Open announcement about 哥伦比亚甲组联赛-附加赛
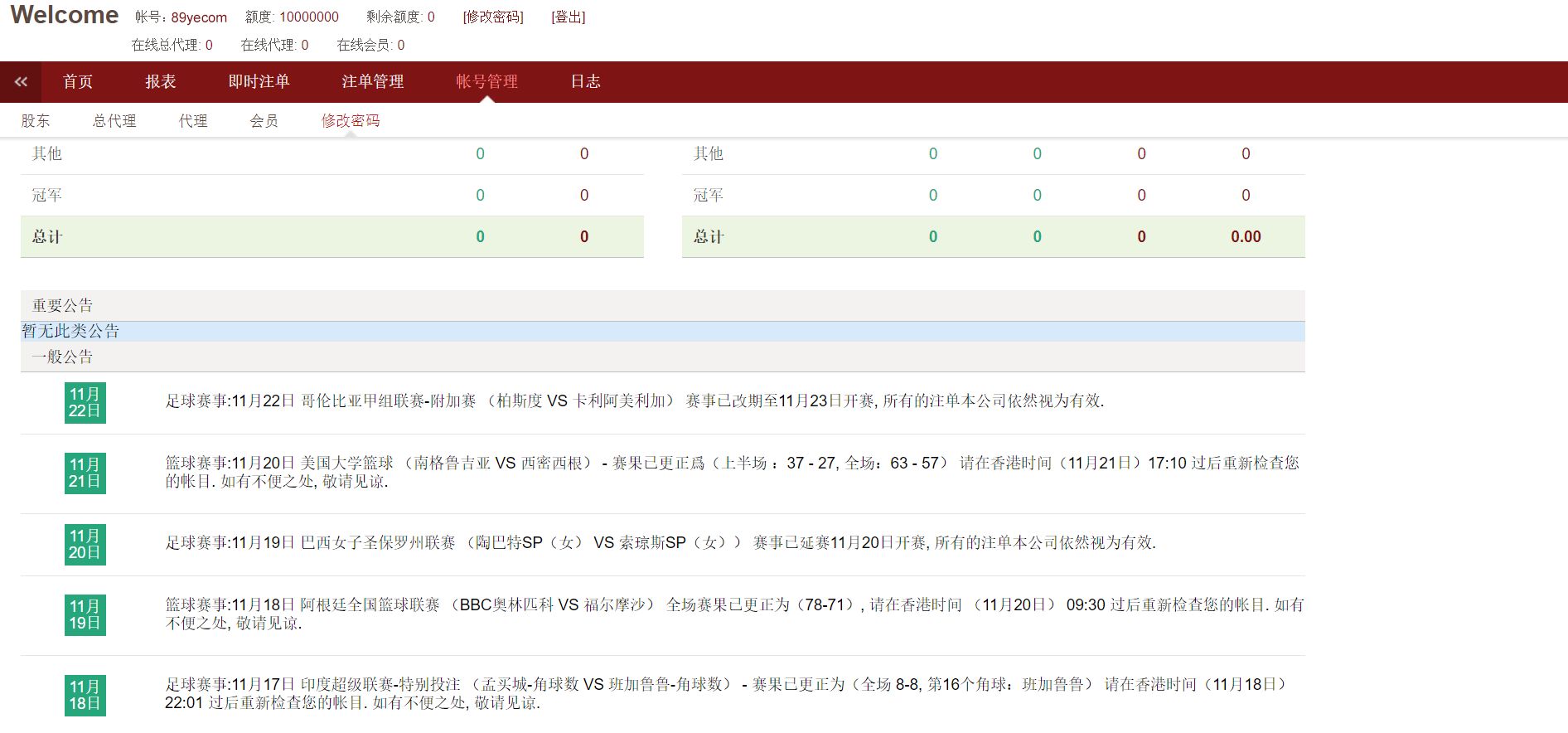Viewport: 1568px width, 733px height. (x=635, y=400)
